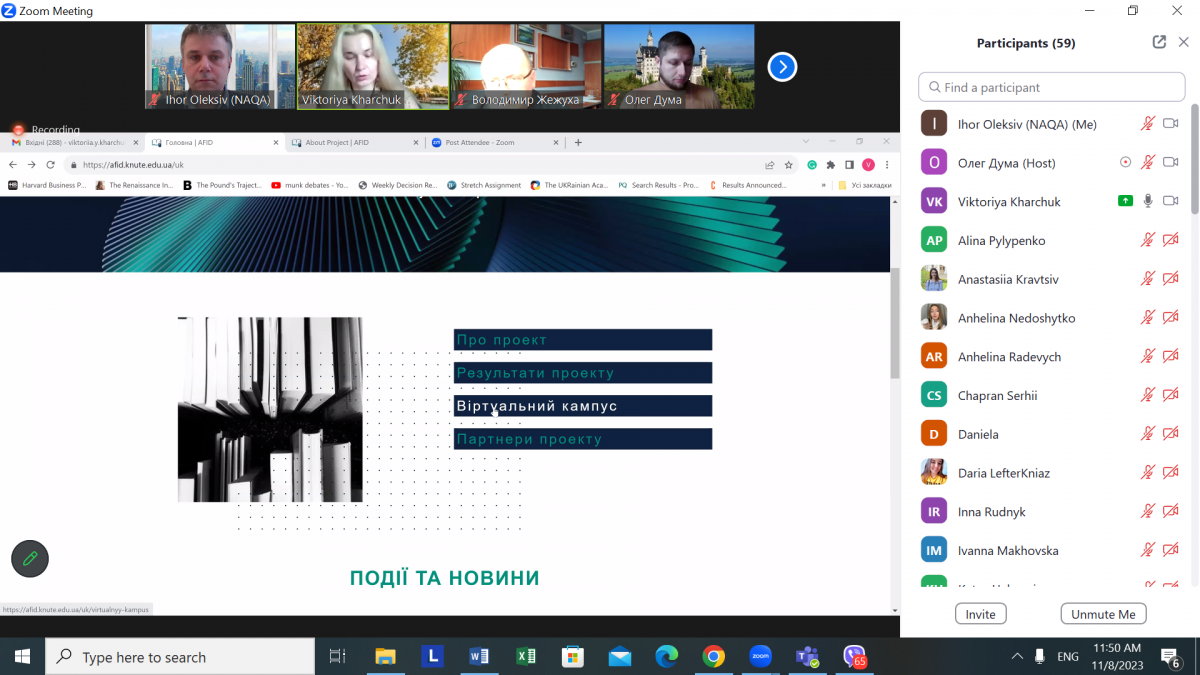Open Excel from the taskbar
Screen dimensions: 1200x675
(525, 657)
